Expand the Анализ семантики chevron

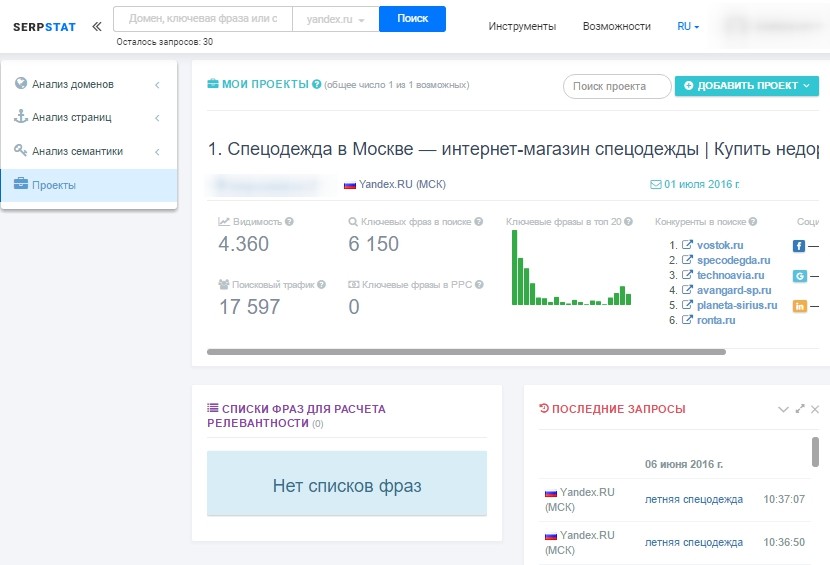pyautogui.click(x=157, y=152)
